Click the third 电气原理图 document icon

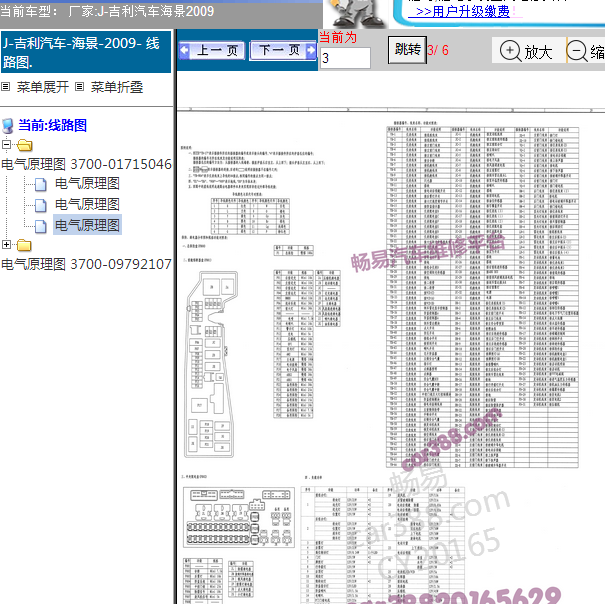pyautogui.click(x=41, y=227)
